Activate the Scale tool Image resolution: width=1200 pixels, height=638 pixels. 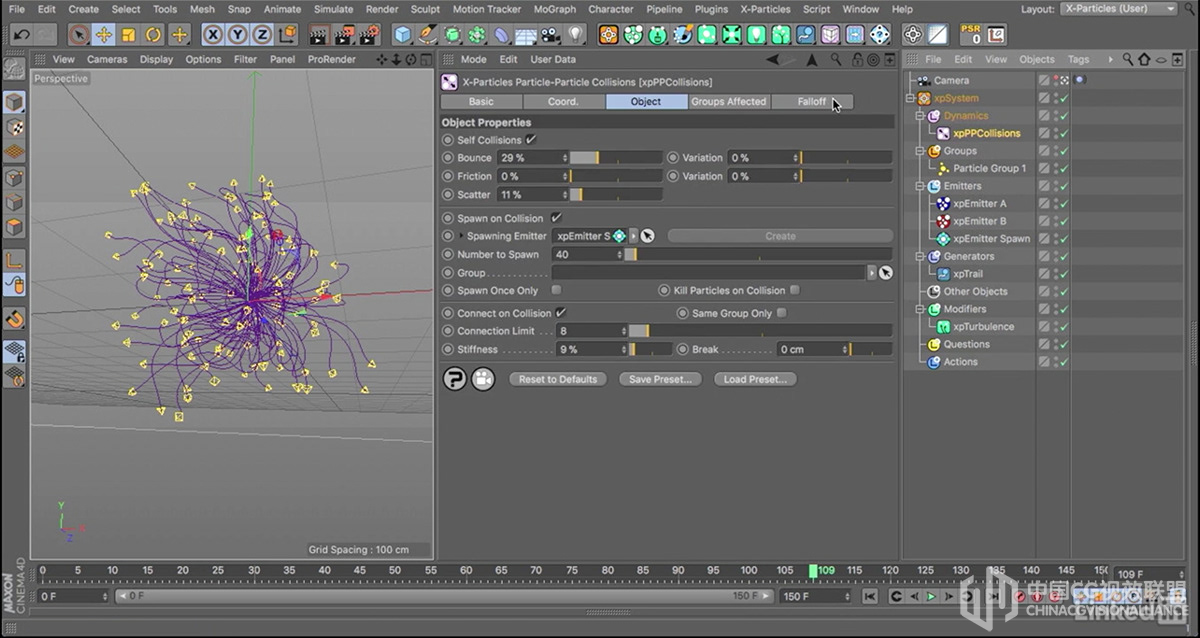(129, 35)
